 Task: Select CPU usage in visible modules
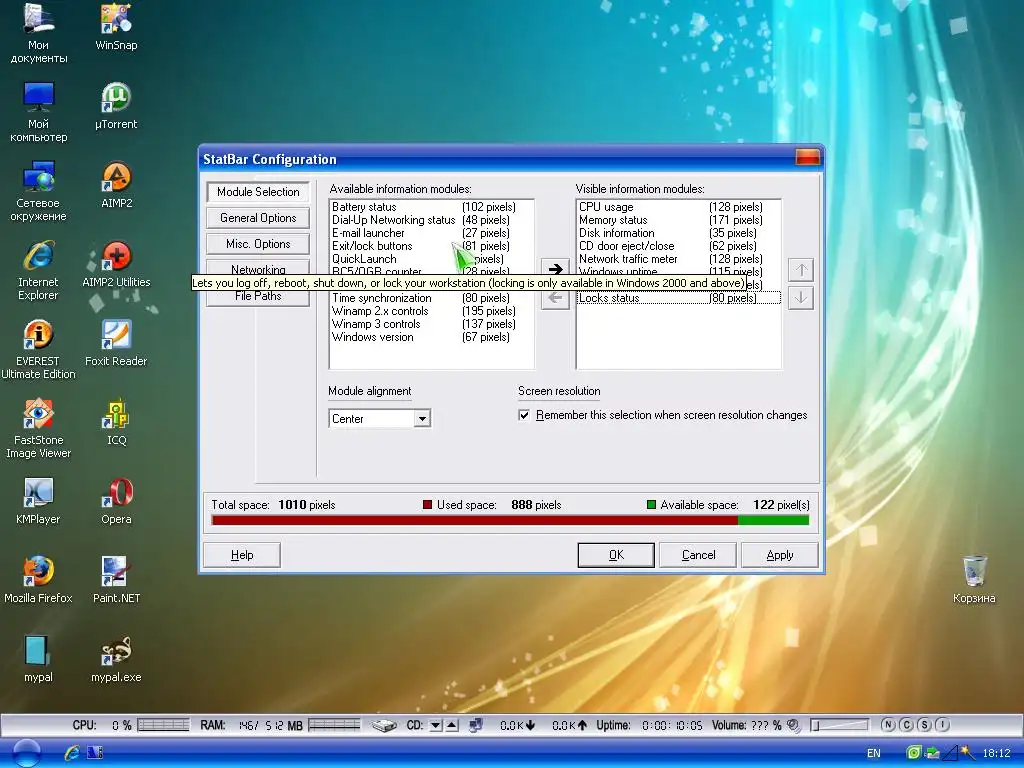pyautogui.click(x=679, y=207)
